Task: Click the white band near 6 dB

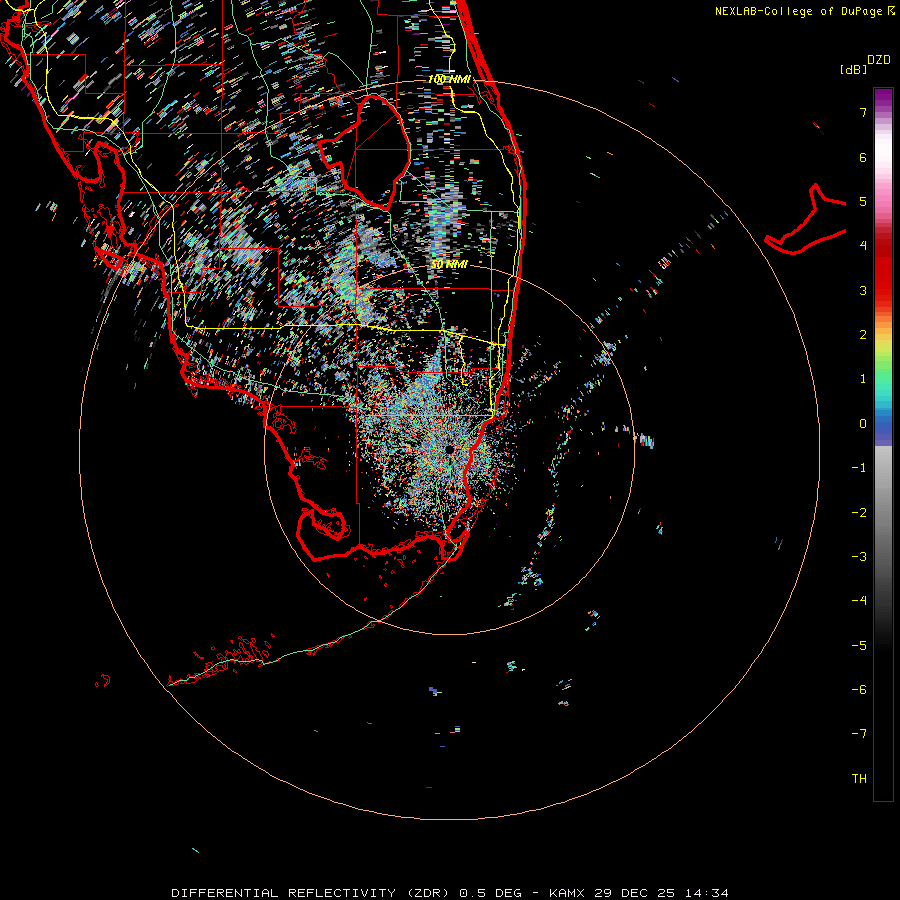Action: [x=883, y=157]
